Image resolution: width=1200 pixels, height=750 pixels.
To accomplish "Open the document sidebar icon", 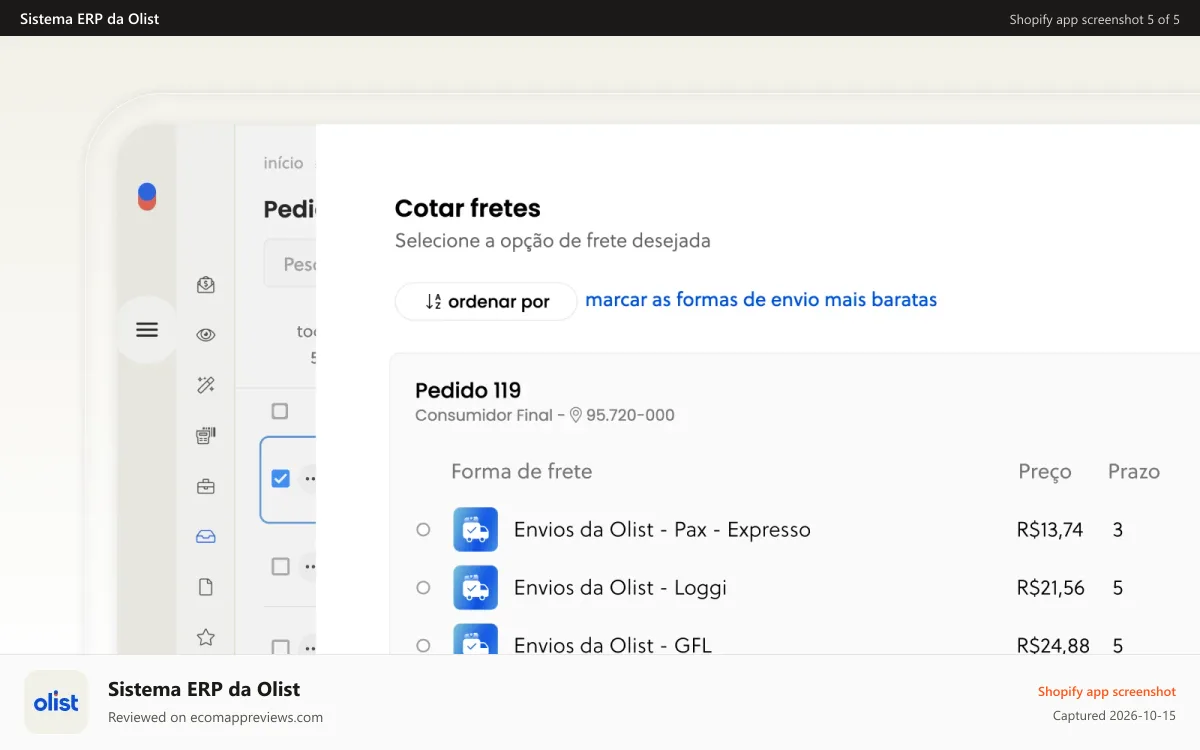I will click(x=206, y=587).
